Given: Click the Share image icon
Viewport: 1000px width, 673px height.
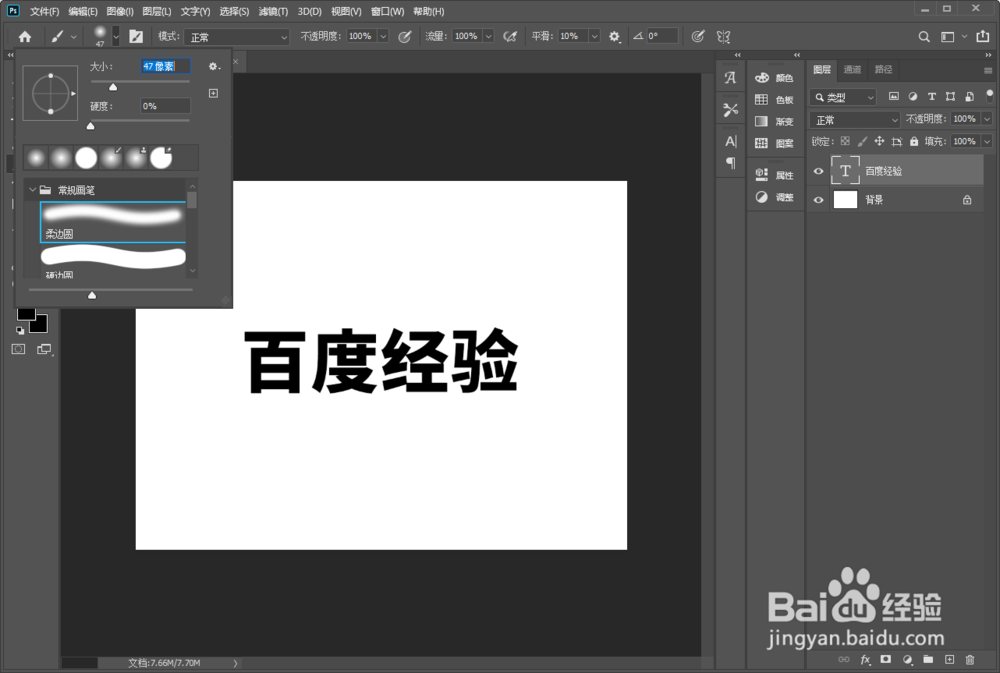Looking at the screenshot, I should pyautogui.click(x=983, y=36).
